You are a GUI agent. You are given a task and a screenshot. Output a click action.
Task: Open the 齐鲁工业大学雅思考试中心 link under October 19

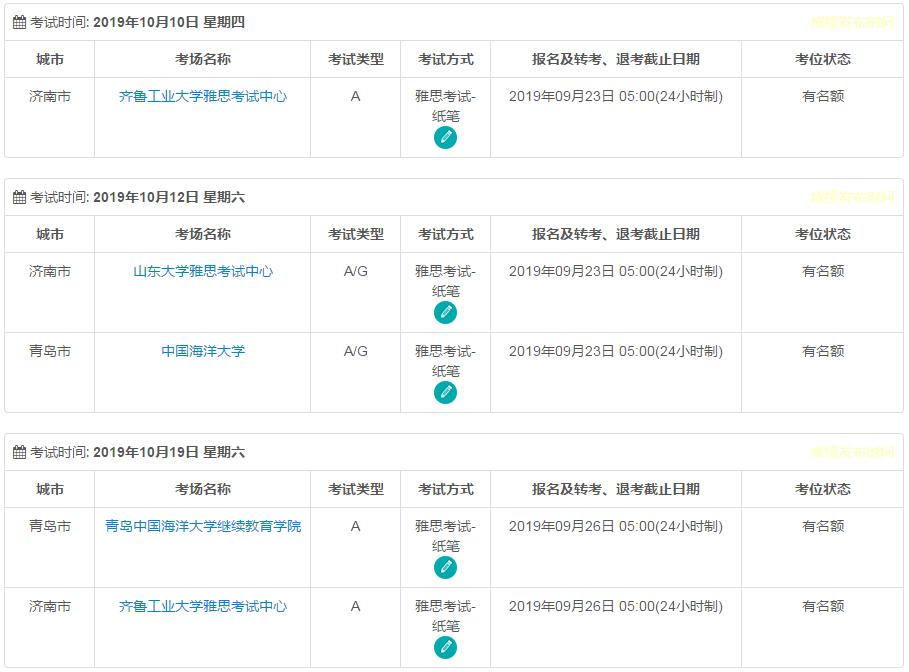[x=203, y=607]
